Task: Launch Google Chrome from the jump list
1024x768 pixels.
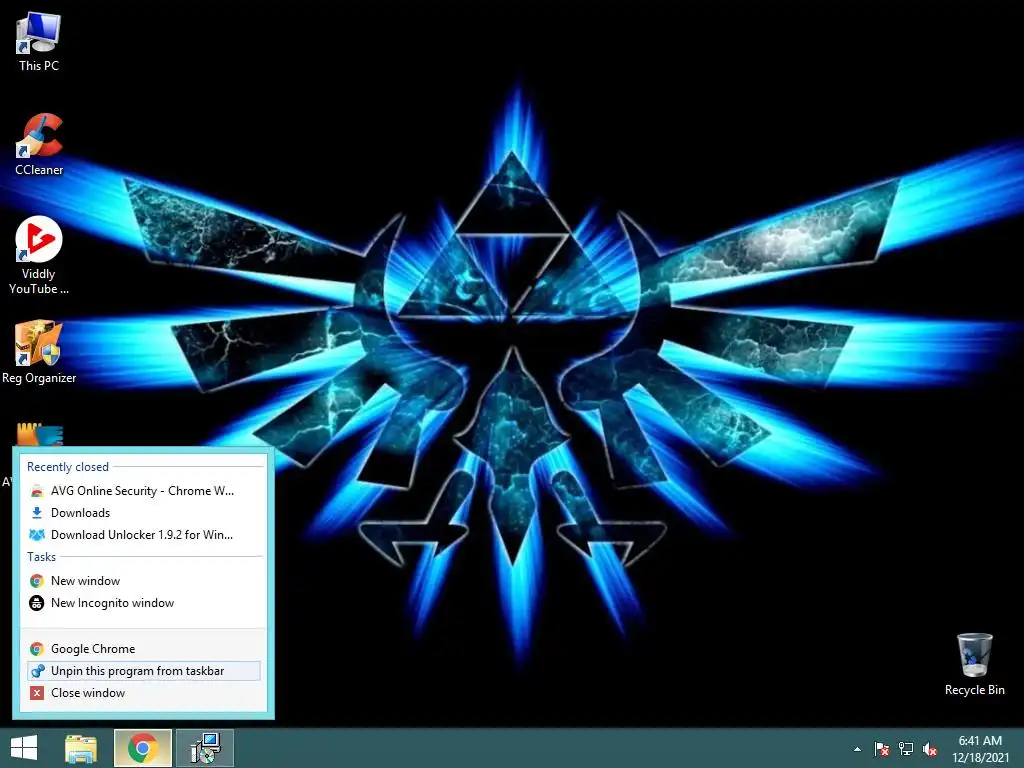Action: tap(144, 648)
